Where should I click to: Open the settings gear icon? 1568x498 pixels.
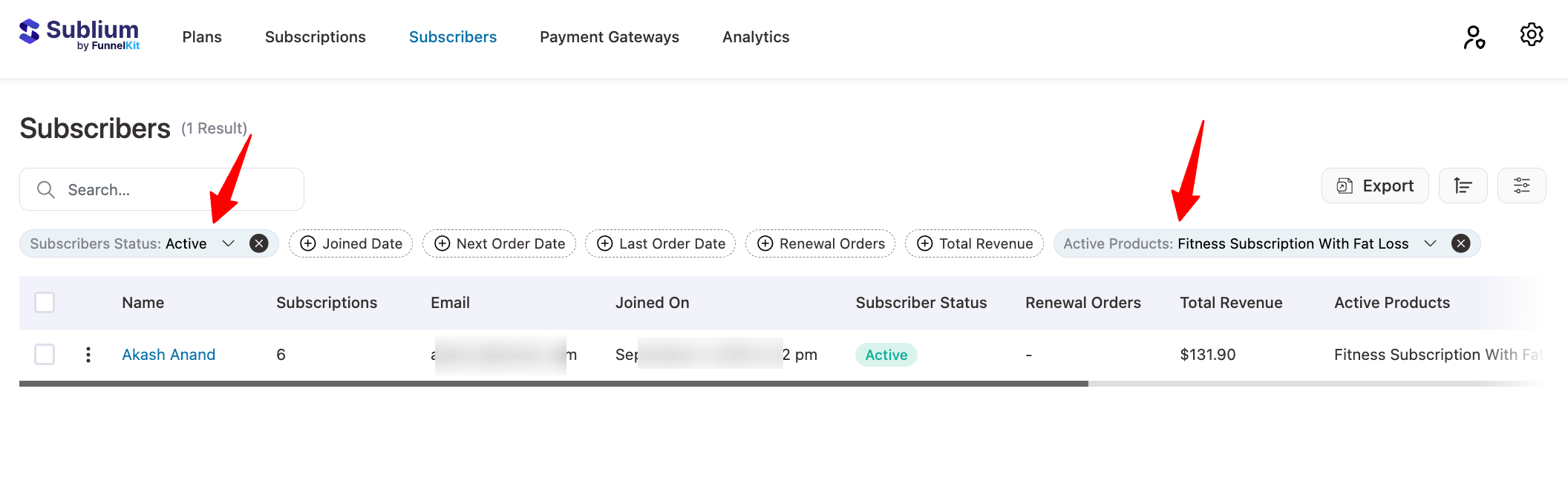point(1531,35)
